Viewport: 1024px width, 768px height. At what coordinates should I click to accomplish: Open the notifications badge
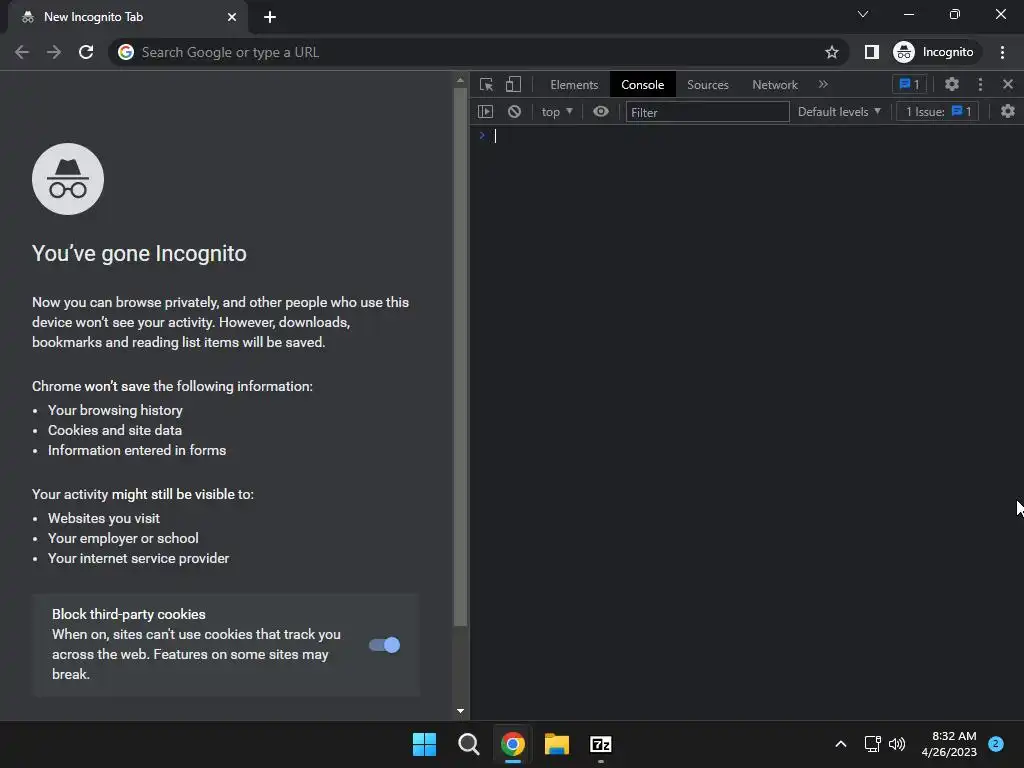click(996, 743)
